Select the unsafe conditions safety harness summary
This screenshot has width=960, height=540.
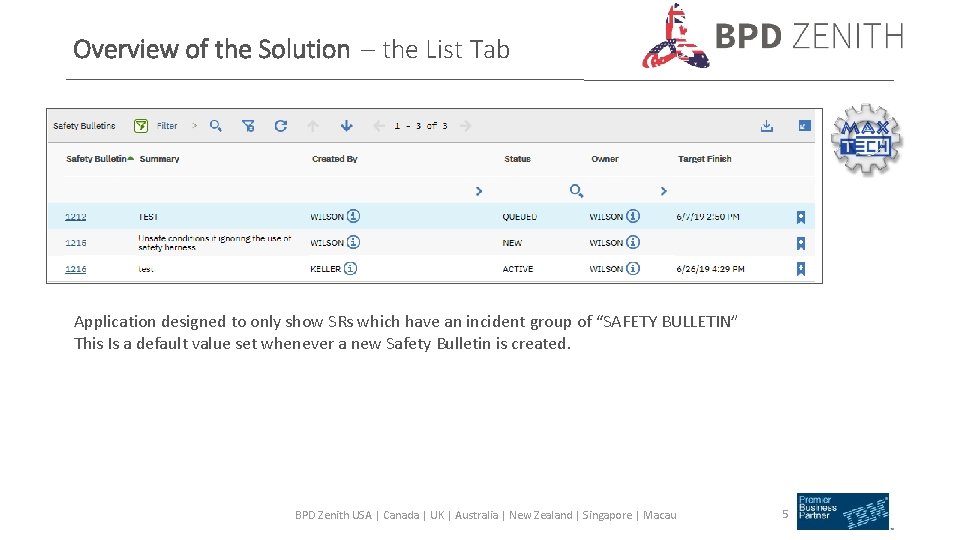click(x=214, y=242)
